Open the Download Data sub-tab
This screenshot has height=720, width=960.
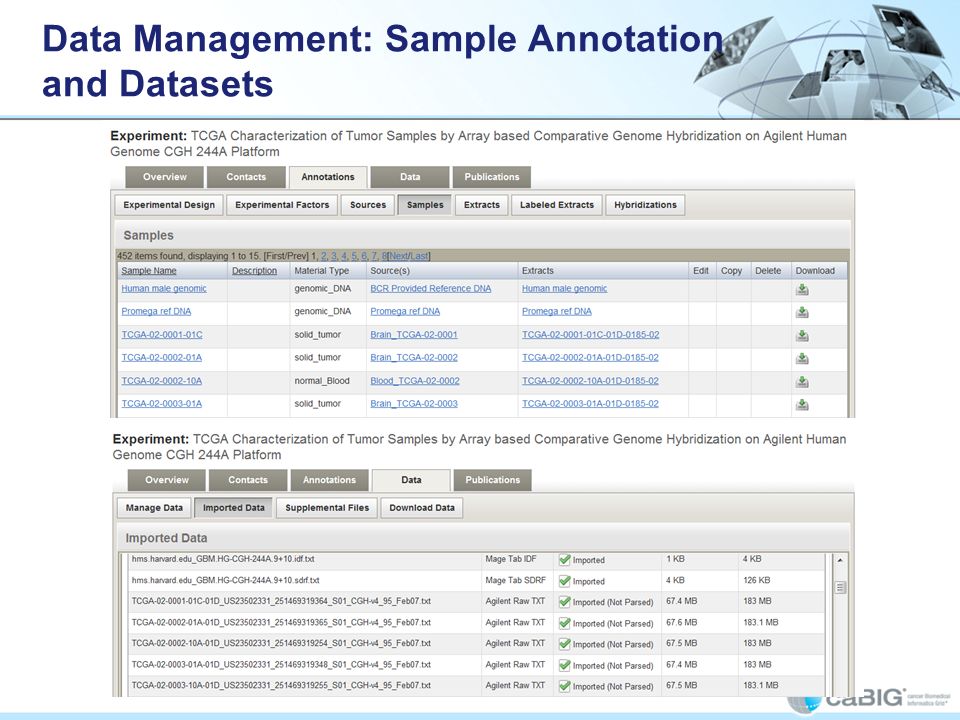click(x=422, y=508)
